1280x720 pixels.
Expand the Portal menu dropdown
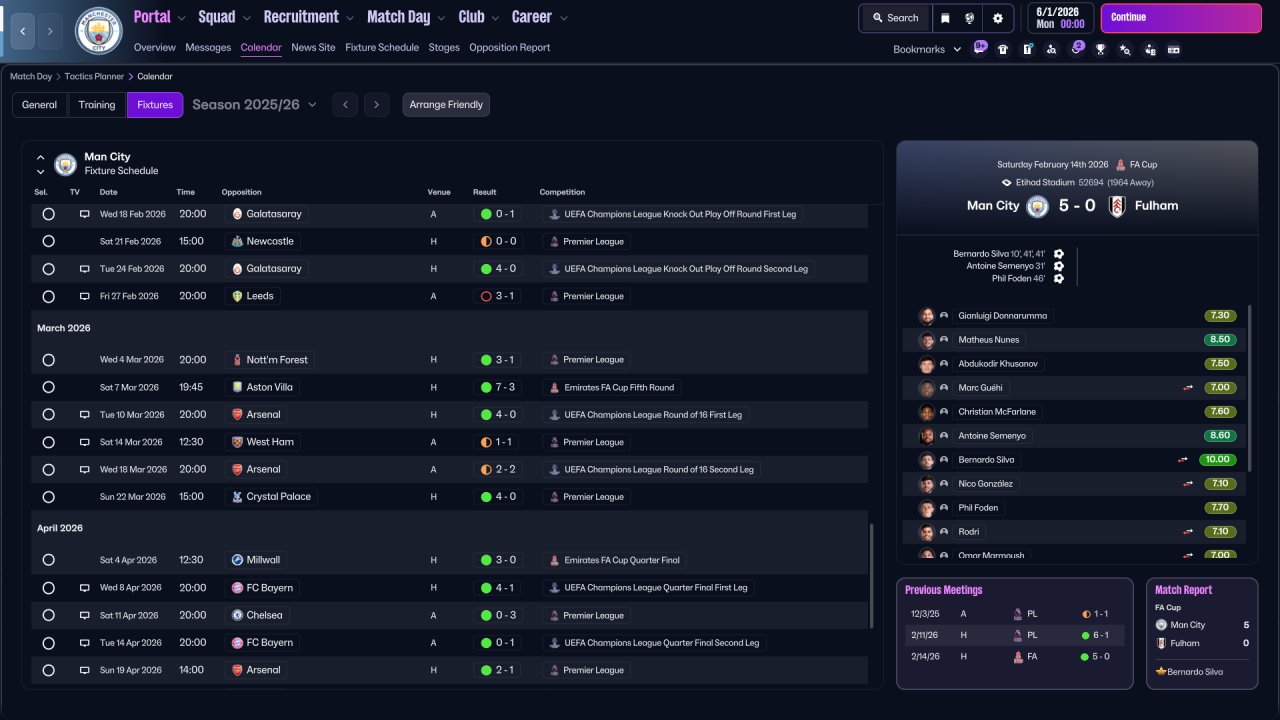(x=182, y=18)
